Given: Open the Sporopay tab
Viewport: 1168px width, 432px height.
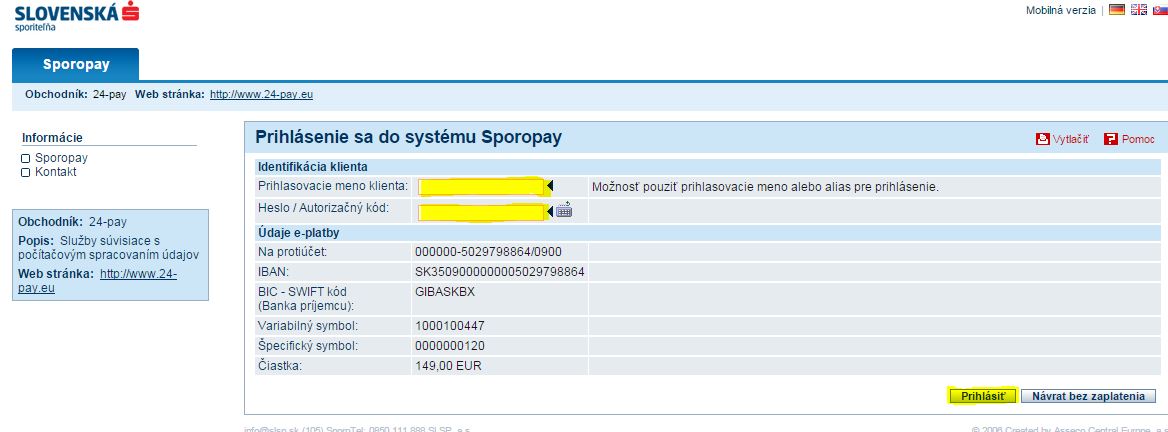Looking at the screenshot, I should pos(76,65).
